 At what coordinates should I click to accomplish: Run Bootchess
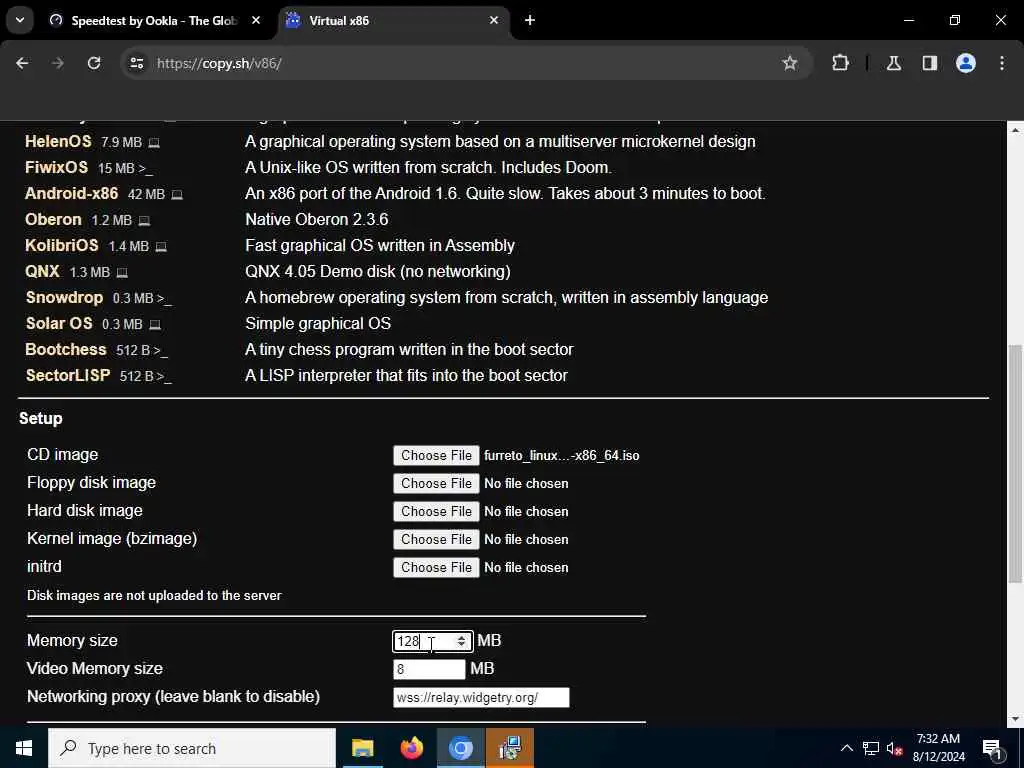click(x=65, y=349)
